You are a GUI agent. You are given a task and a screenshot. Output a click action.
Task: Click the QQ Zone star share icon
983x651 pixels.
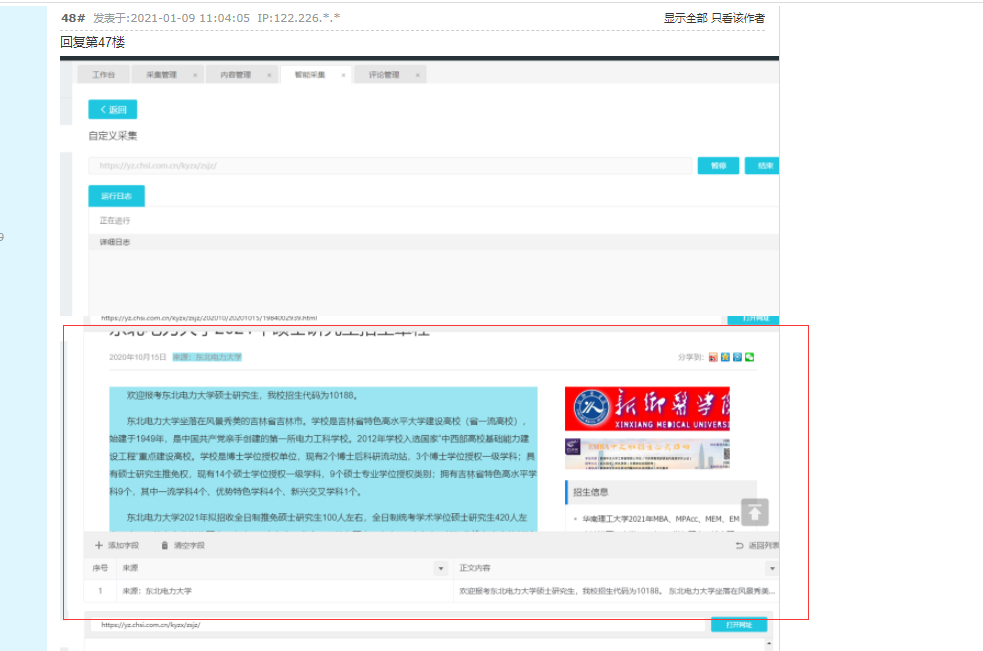pyautogui.click(x=725, y=357)
